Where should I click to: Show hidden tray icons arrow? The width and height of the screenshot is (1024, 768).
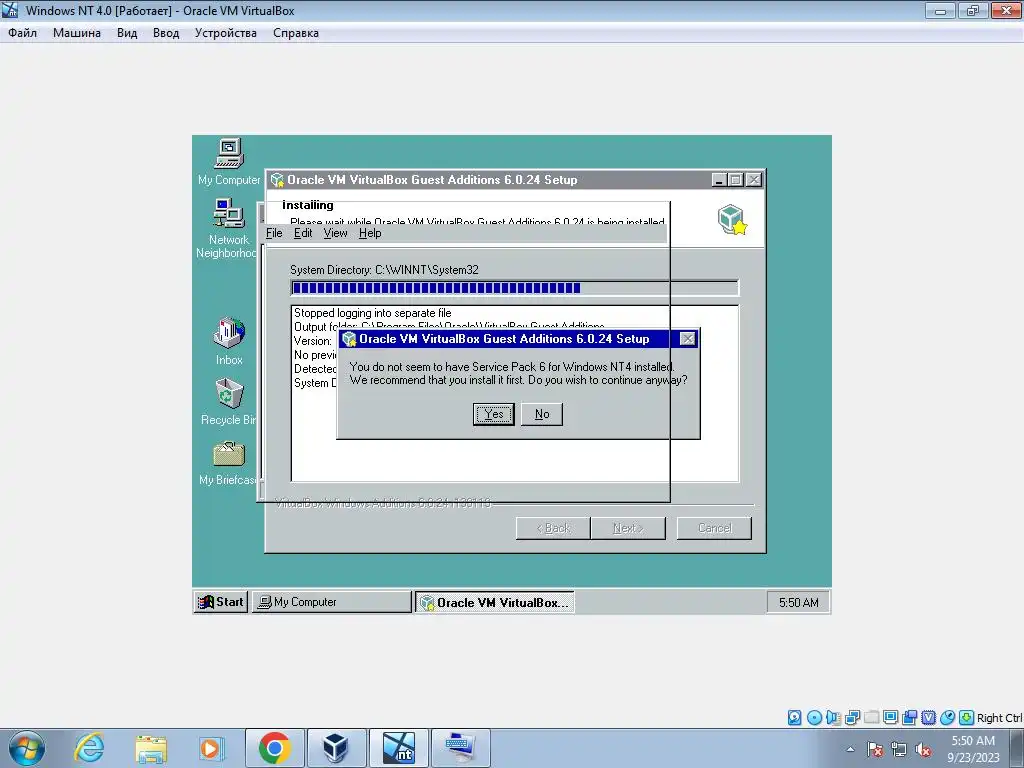coord(850,749)
